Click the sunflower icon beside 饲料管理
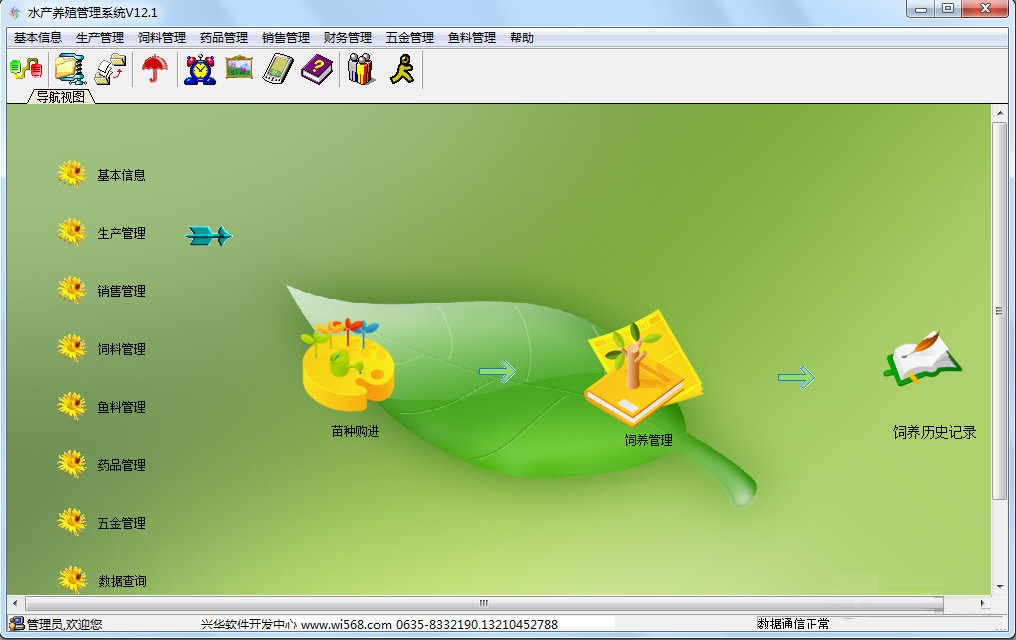Image resolution: width=1016 pixels, height=640 pixels. pos(71,348)
